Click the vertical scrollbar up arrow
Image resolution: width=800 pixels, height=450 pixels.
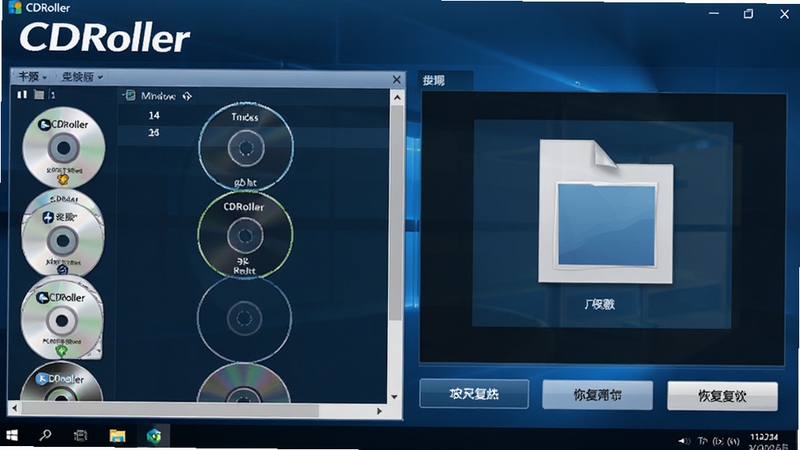tap(397, 97)
